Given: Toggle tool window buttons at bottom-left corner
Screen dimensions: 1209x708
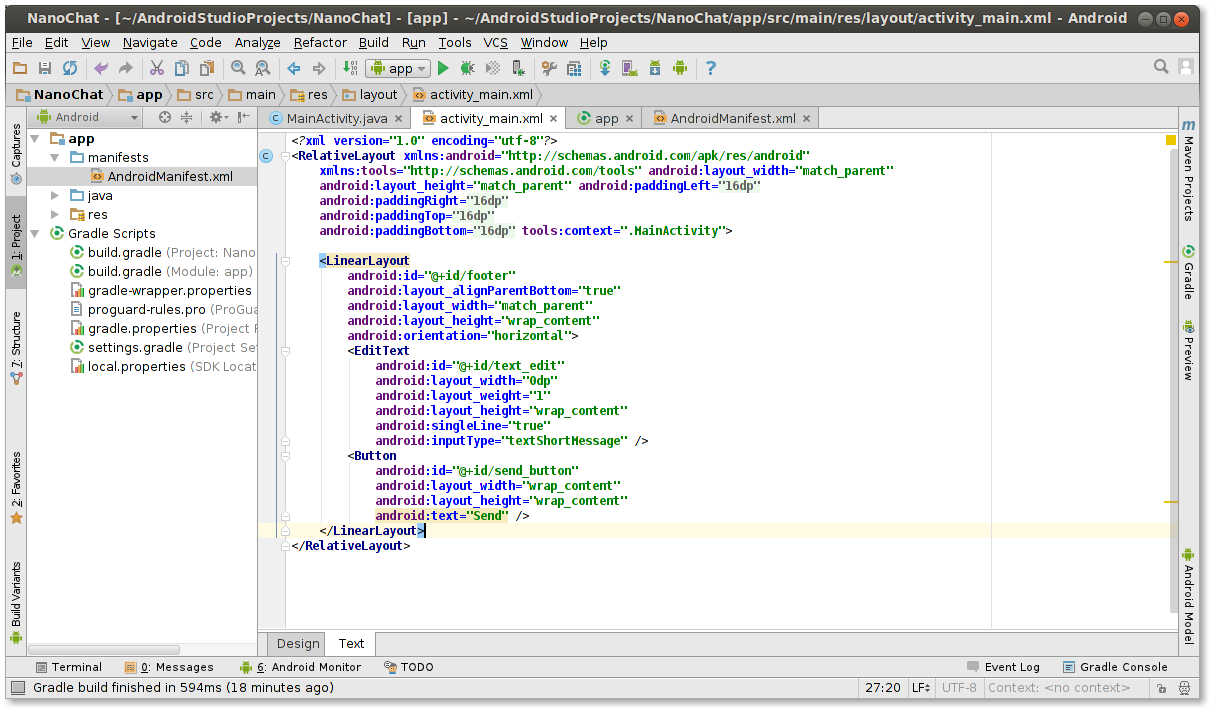Looking at the screenshot, I should click(x=17, y=688).
